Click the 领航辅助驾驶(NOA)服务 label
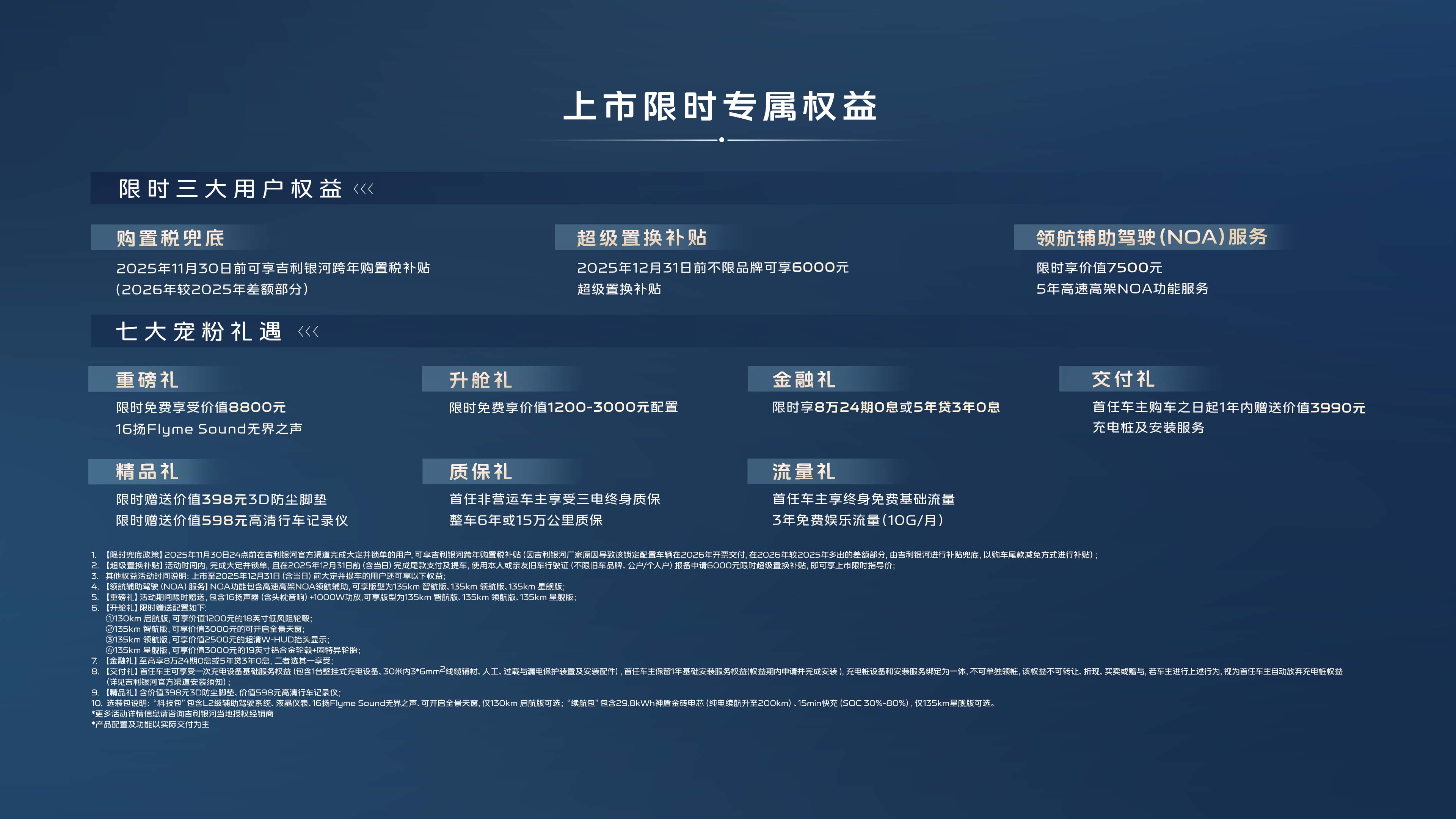 click(x=1152, y=237)
